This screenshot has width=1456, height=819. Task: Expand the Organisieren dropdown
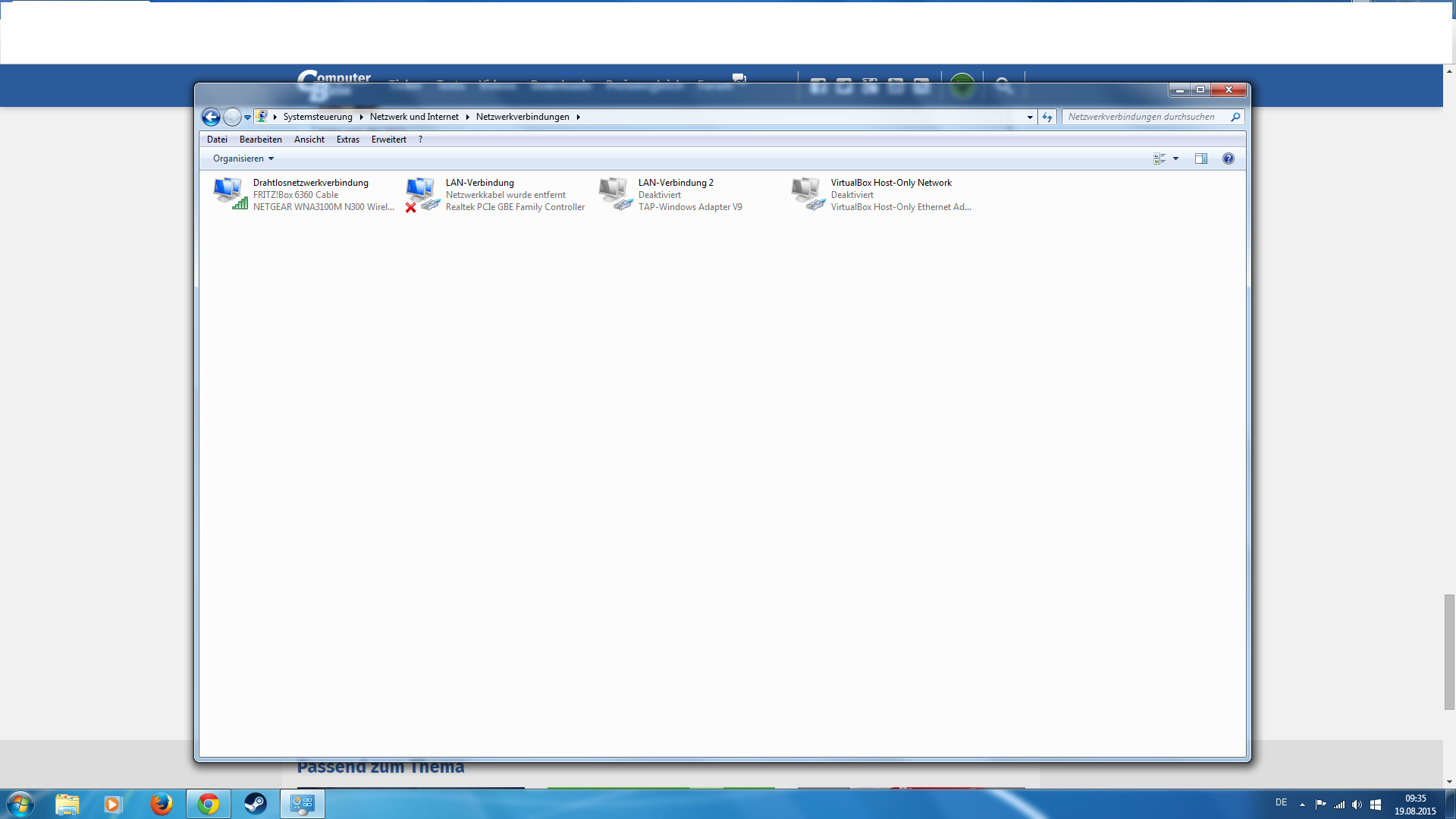point(243,158)
